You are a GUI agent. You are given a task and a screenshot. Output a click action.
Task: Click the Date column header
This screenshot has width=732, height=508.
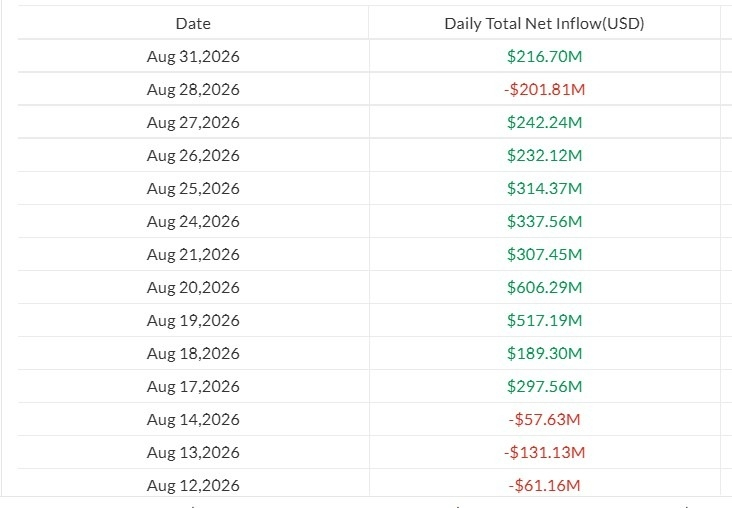coord(193,23)
